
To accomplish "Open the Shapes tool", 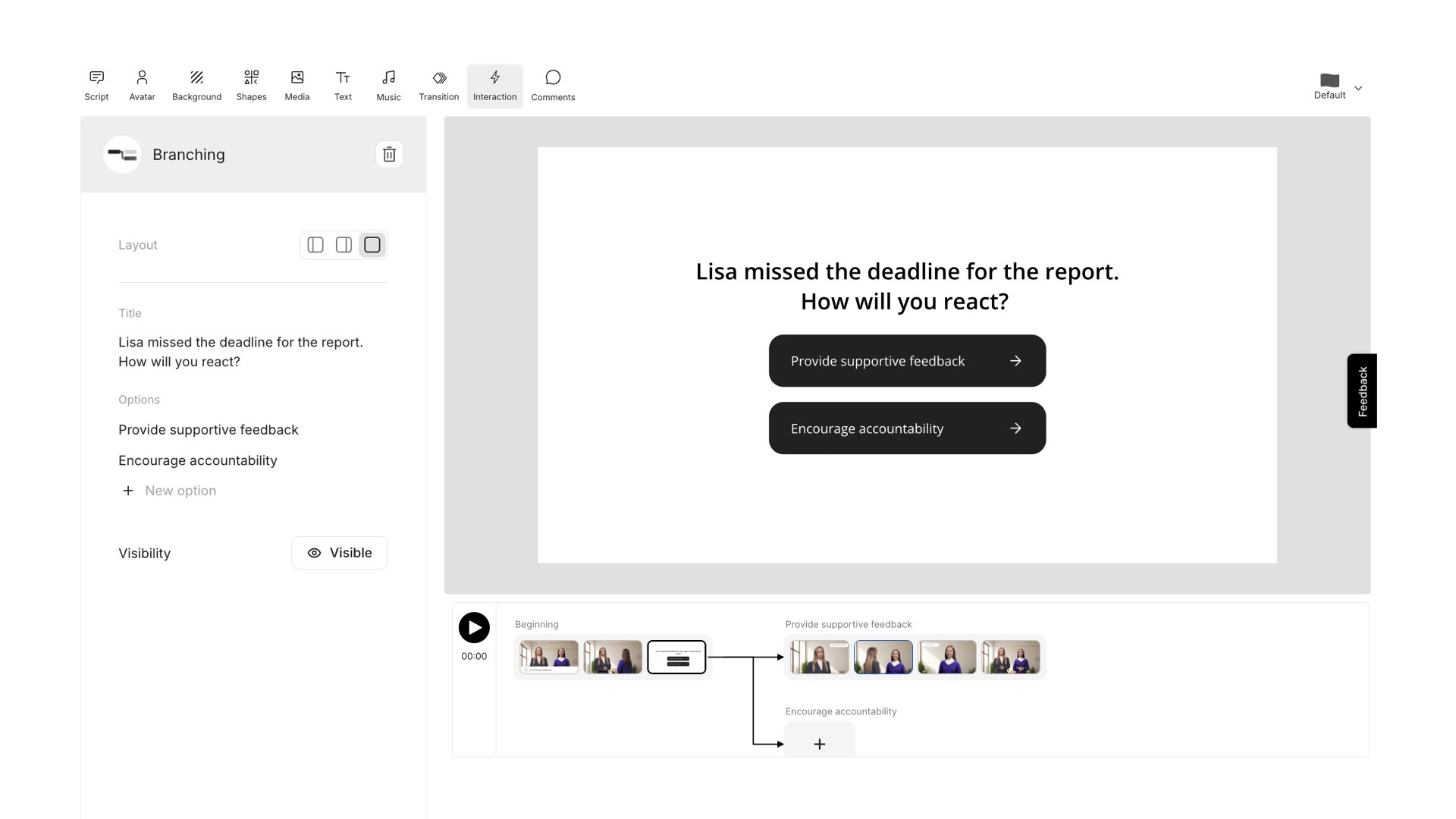I will pyautogui.click(x=251, y=86).
